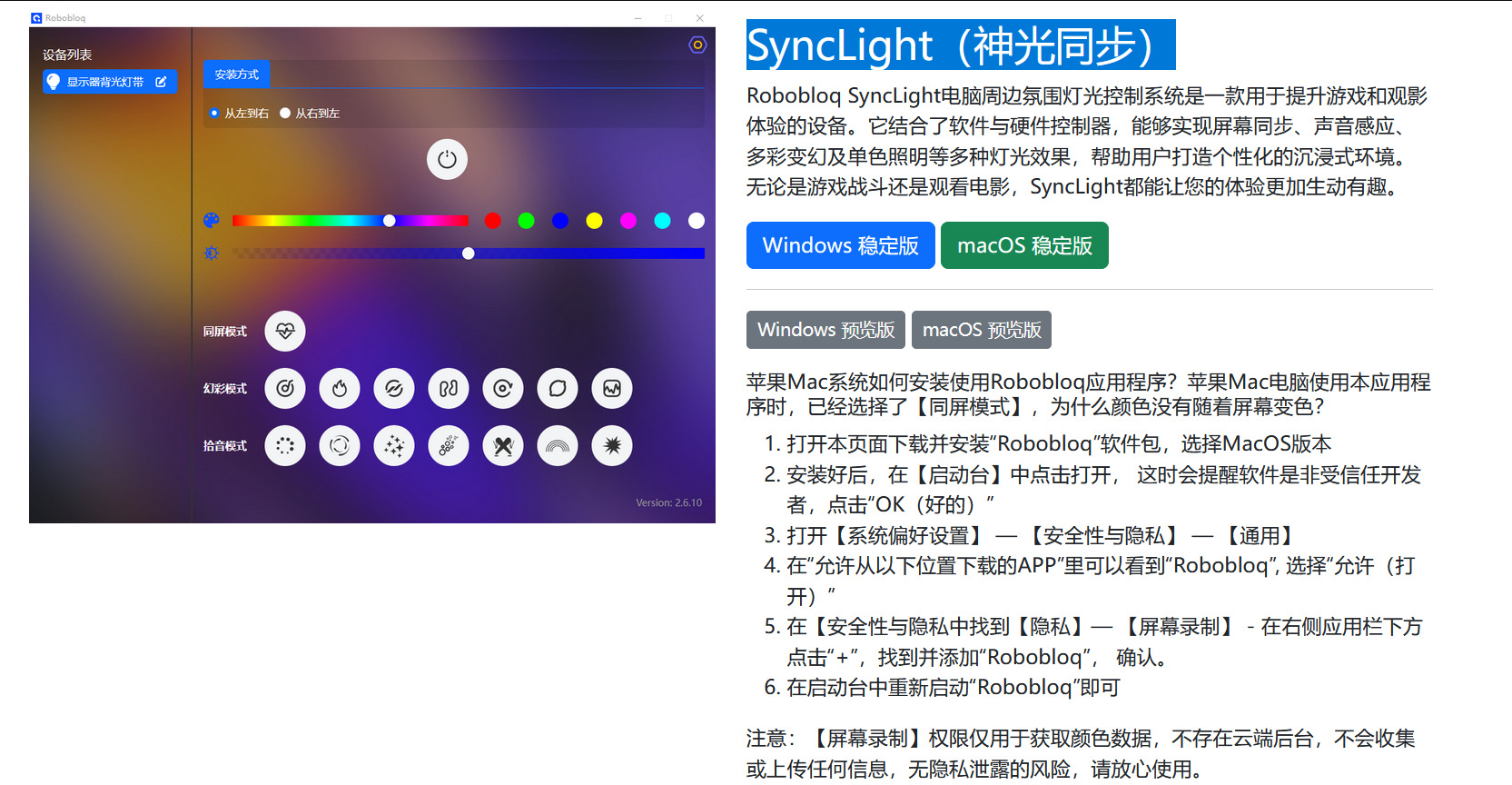Click the 设备列表 heading

pyautogui.click(x=67, y=55)
